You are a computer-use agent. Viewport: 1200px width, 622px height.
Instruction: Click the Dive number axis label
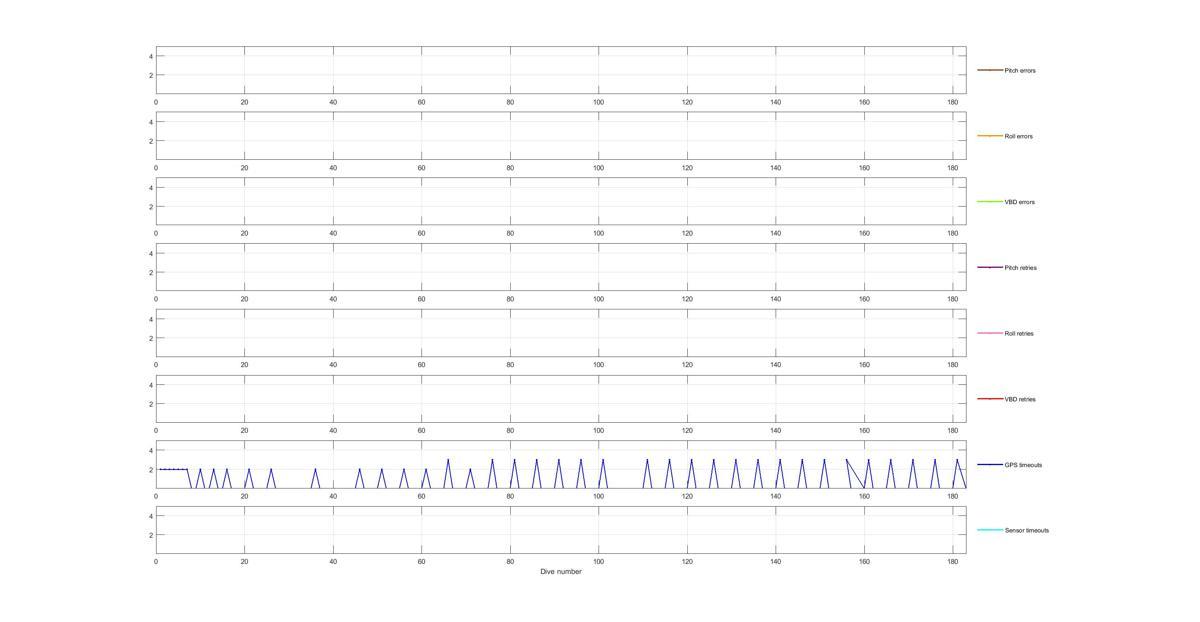[560, 572]
